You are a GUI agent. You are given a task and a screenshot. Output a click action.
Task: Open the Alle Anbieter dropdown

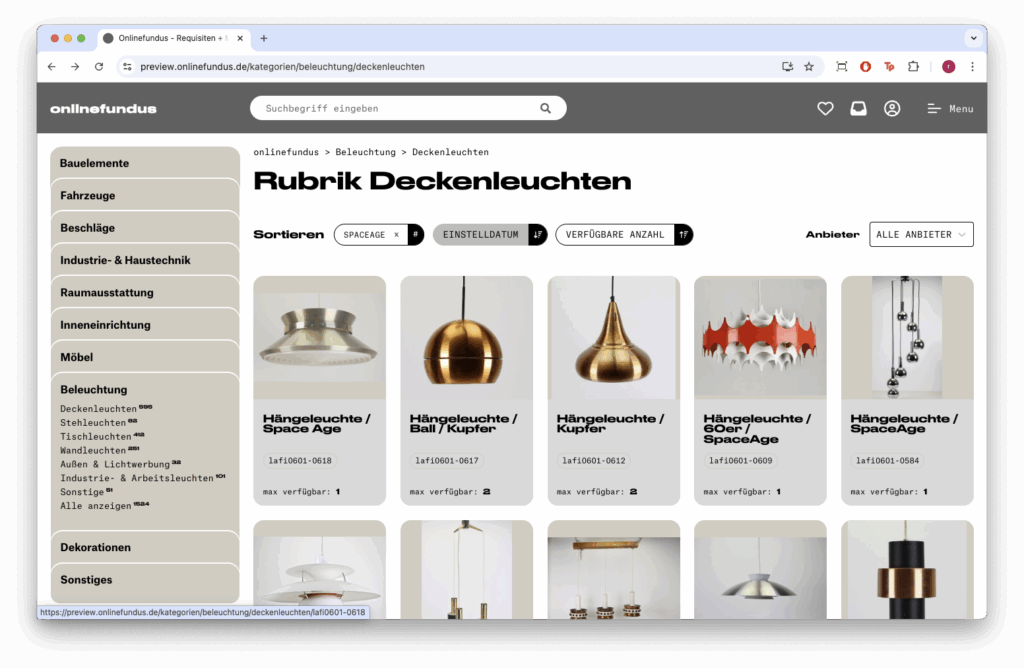[x=921, y=234]
